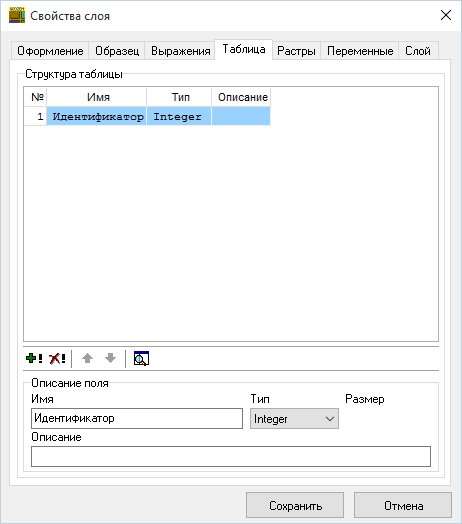Switch to the Оформление tab
Image resolution: width=462 pixels, height=524 pixels.
coord(50,51)
